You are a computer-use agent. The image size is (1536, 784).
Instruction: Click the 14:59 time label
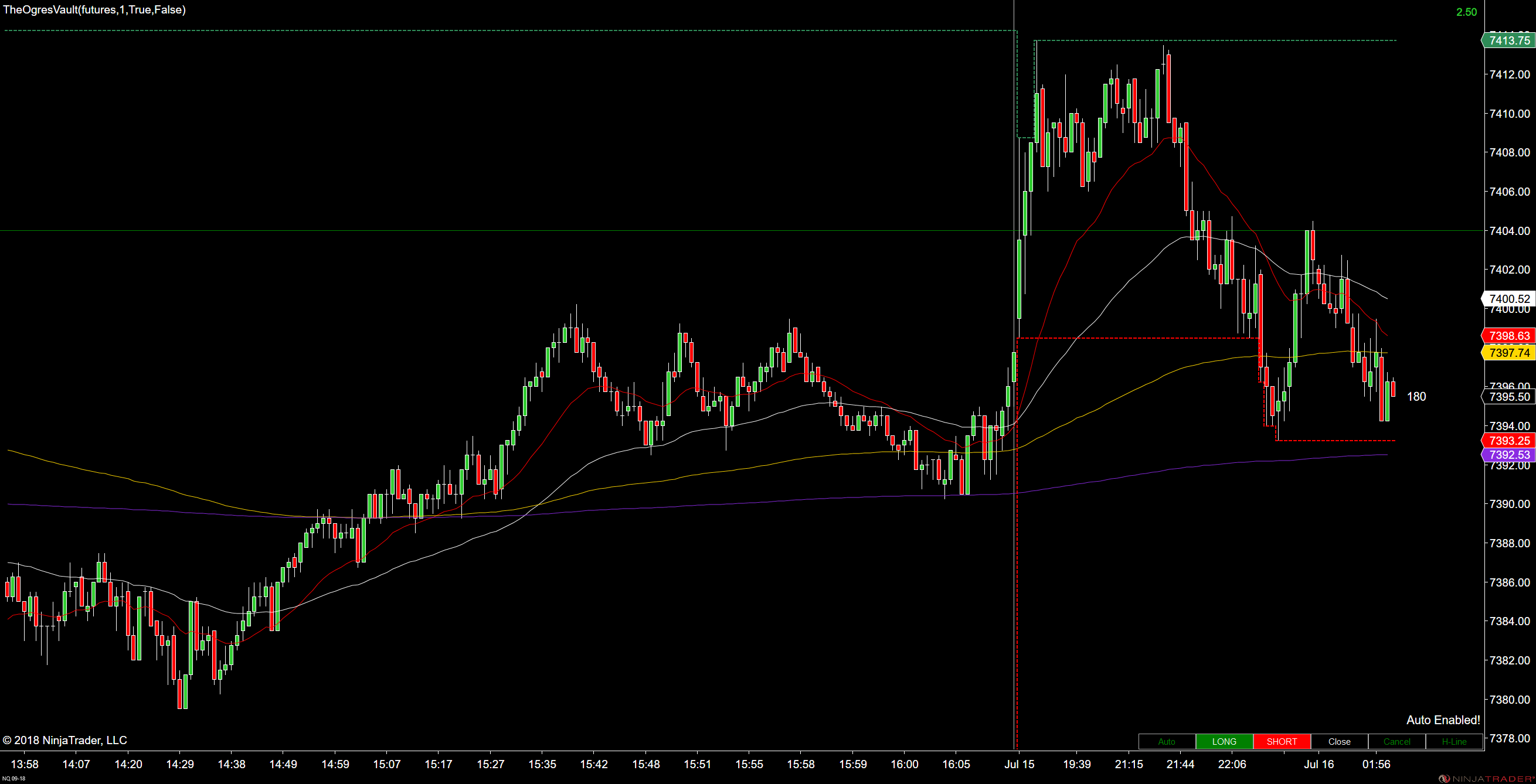click(335, 764)
